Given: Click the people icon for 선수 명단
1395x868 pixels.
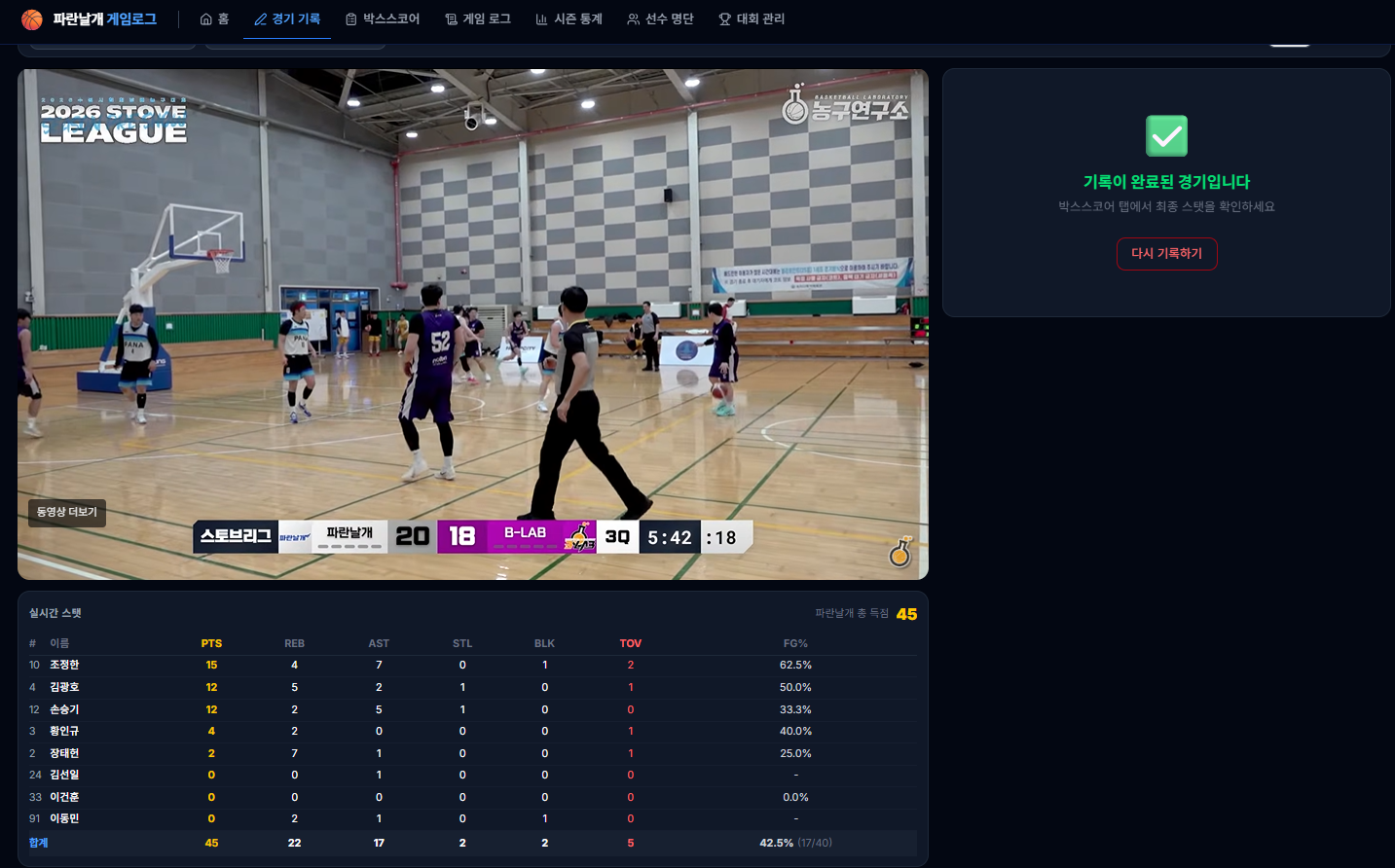Looking at the screenshot, I should pyautogui.click(x=633, y=19).
